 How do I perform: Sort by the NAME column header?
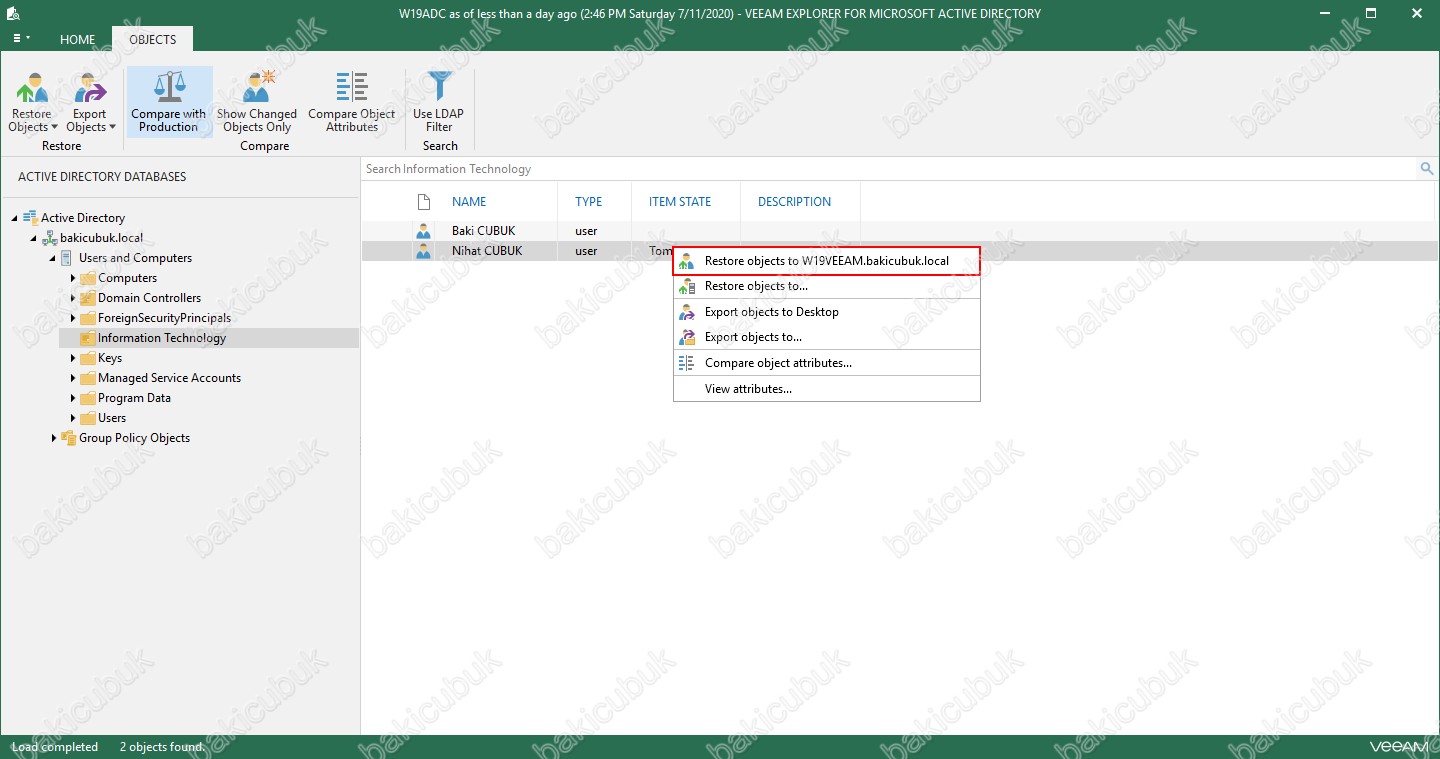click(469, 202)
